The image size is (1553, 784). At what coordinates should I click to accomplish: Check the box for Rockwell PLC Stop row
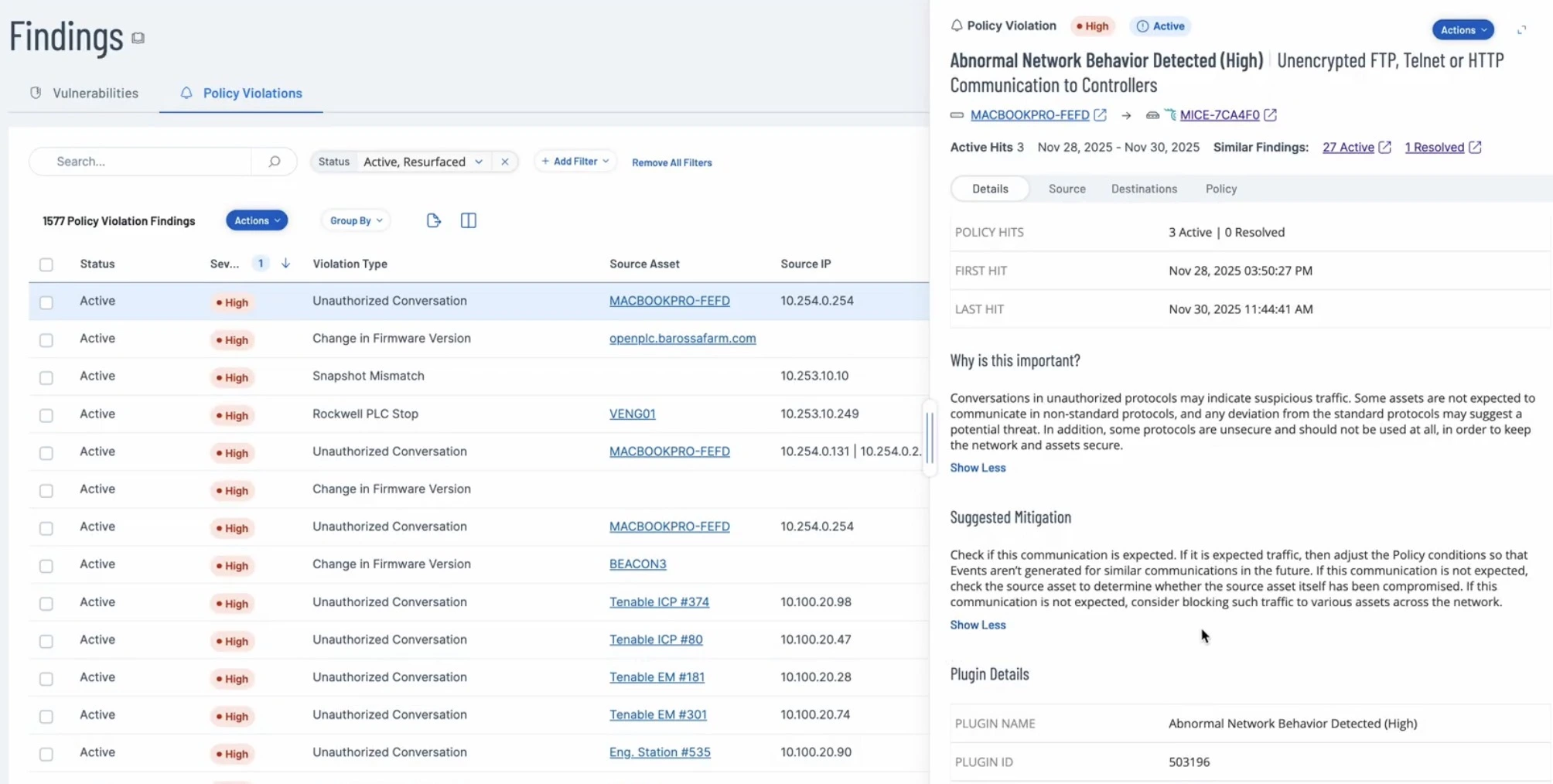46,415
